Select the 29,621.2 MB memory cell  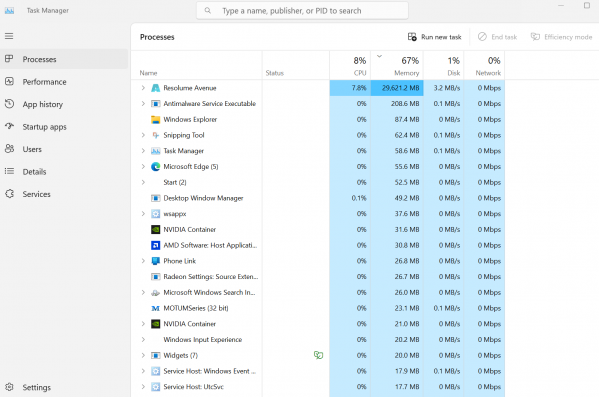point(397,88)
